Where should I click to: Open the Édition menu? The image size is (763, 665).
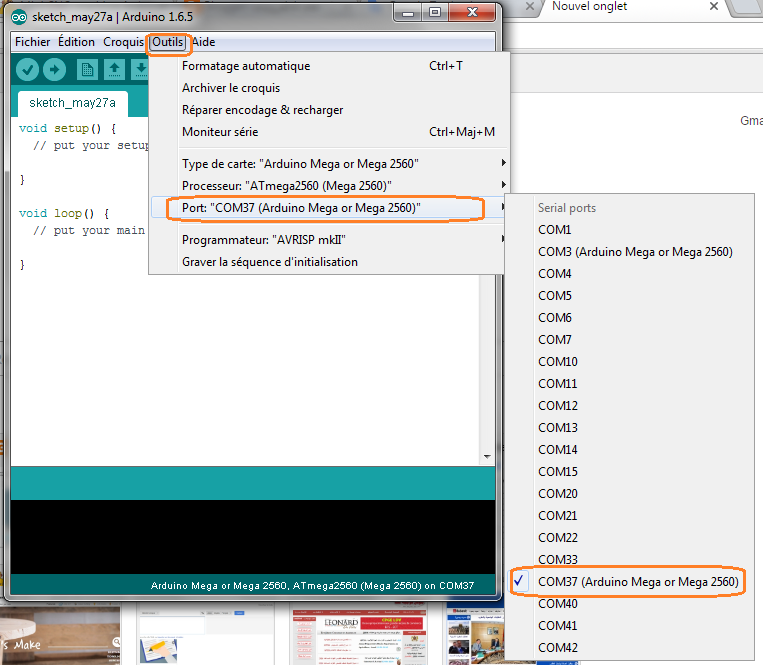click(76, 42)
